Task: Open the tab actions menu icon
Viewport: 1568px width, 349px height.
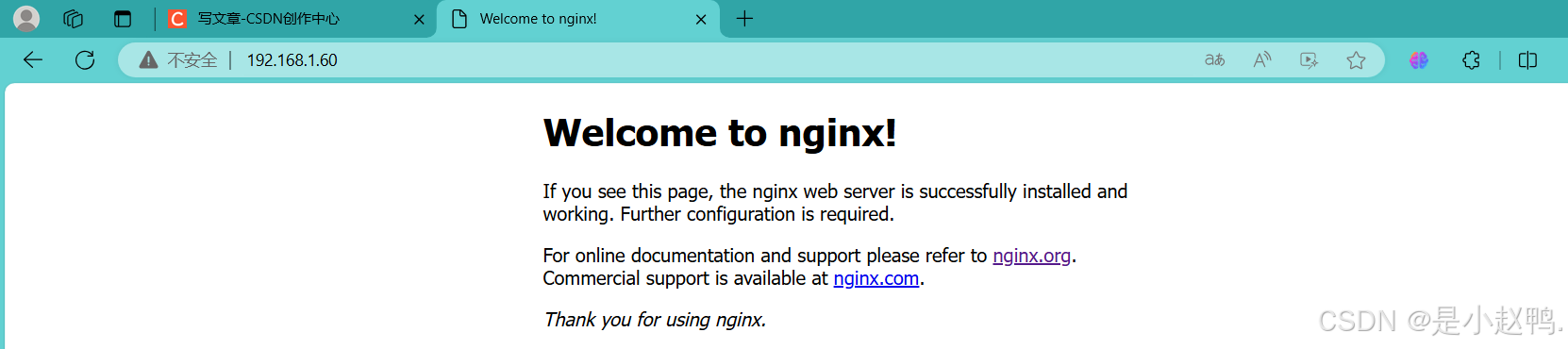Action: (123, 19)
